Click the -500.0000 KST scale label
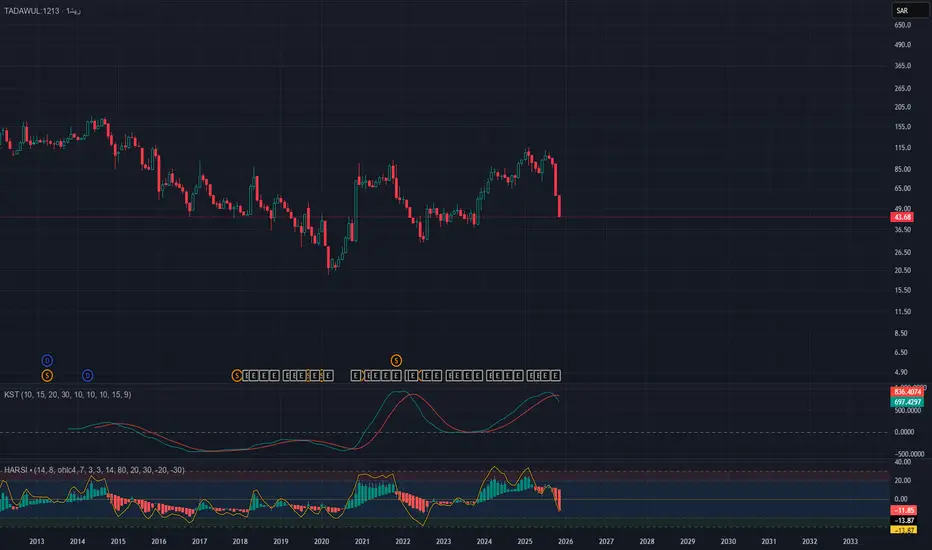This screenshot has width=932, height=550. point(909,454)
